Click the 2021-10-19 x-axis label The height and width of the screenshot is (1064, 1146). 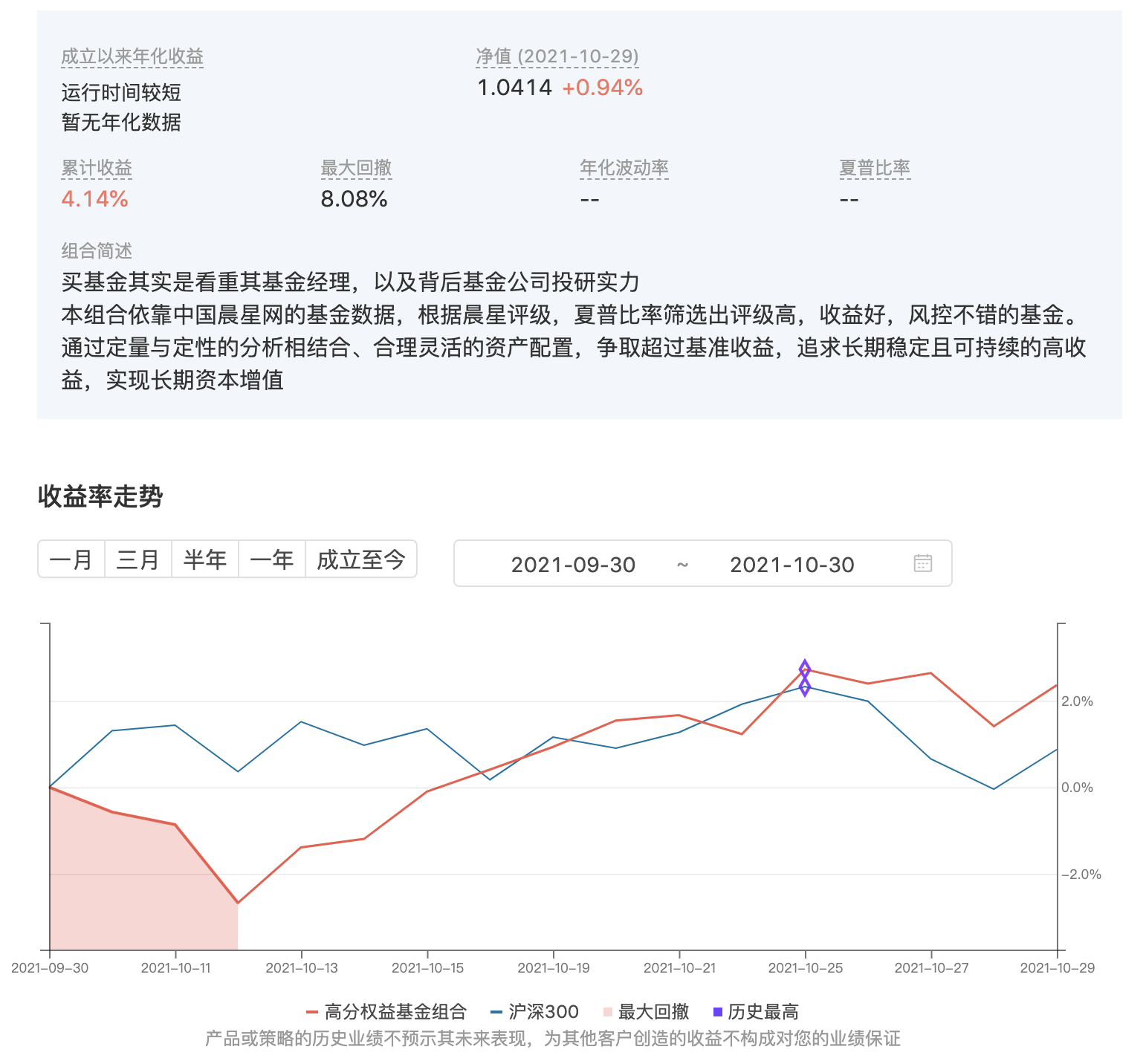(553, 967)
